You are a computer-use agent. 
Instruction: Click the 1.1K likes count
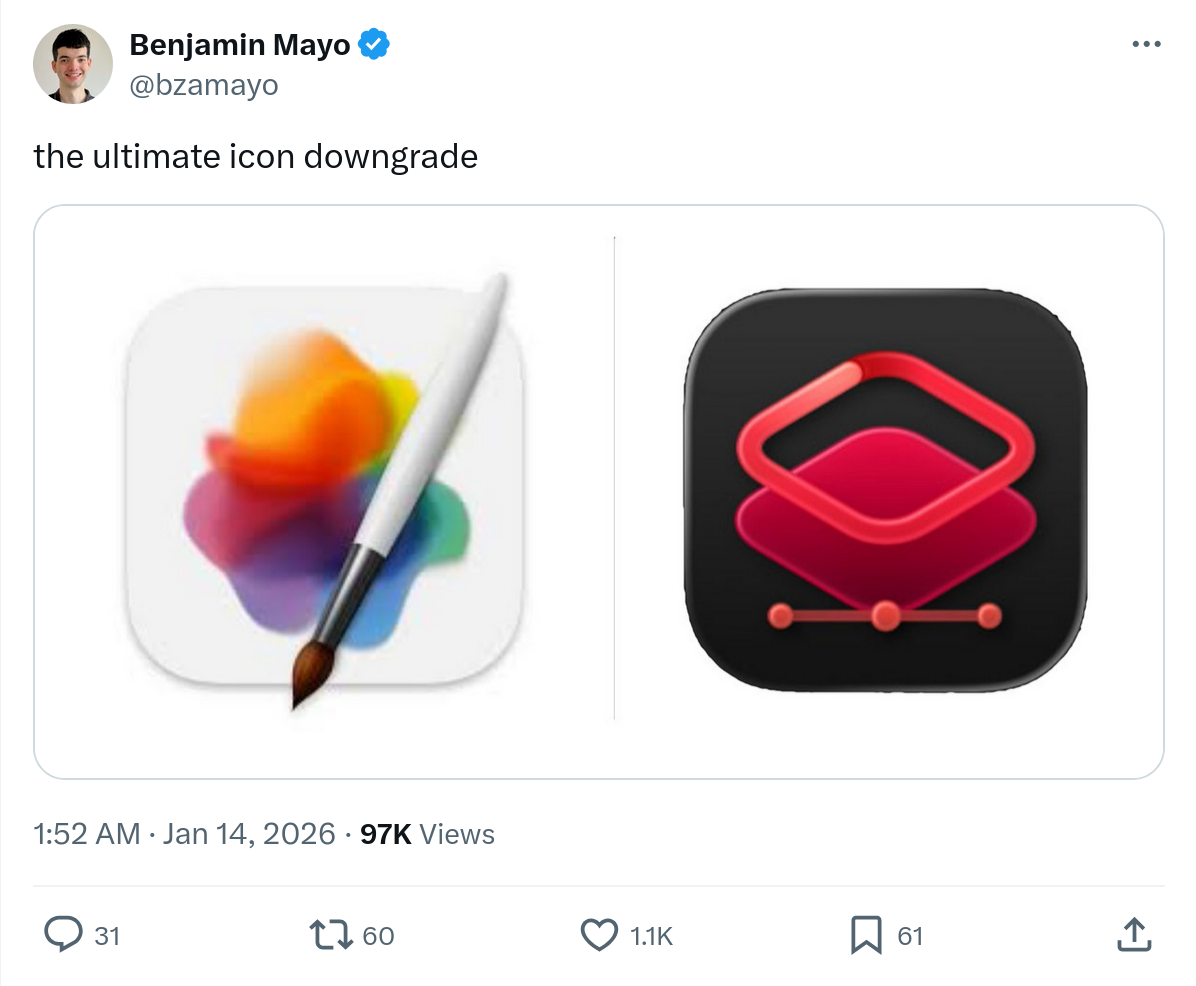click(x=651, y=936)
